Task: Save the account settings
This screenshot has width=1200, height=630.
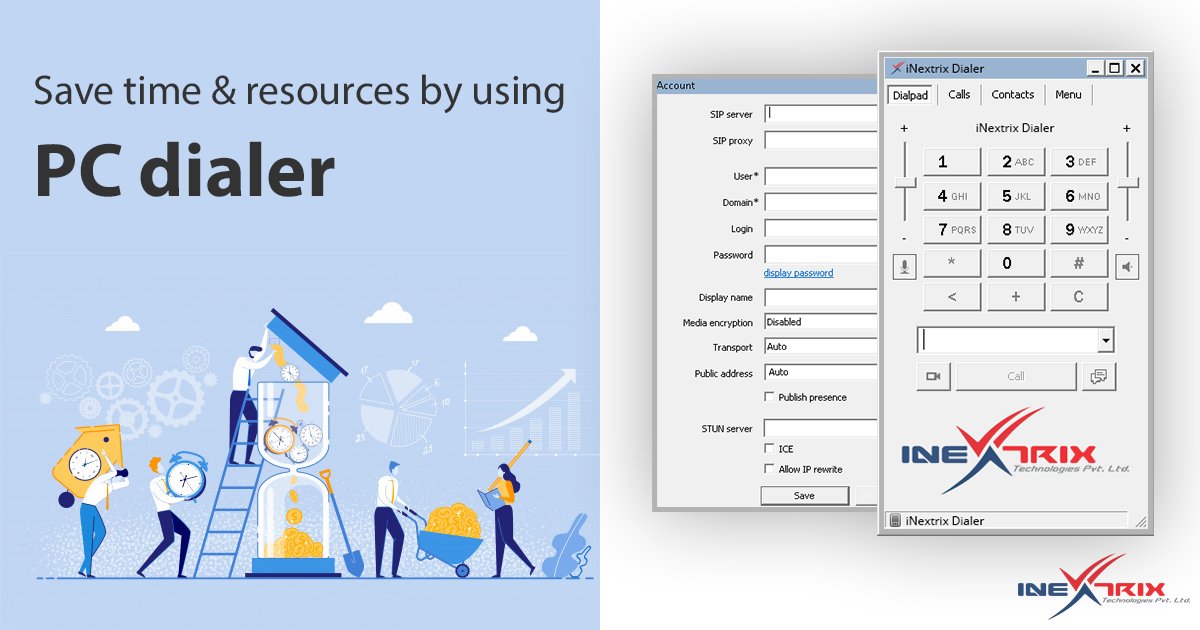Action: (x=804, y=494)
